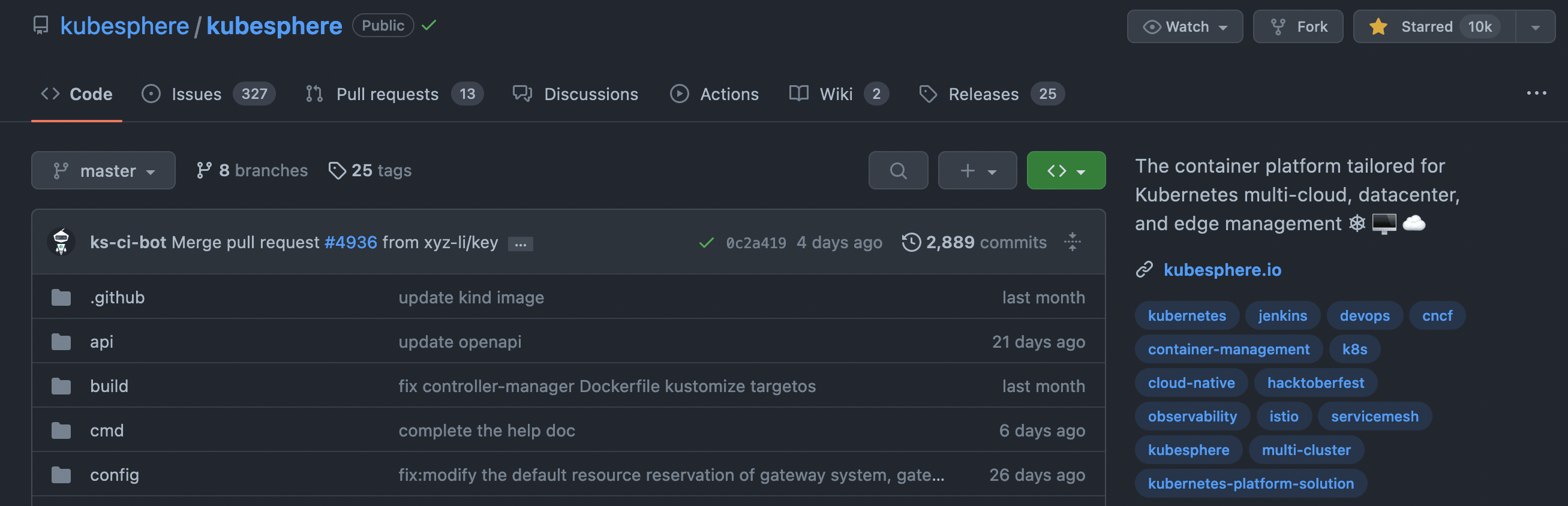Open the 8 branches link

252,170
